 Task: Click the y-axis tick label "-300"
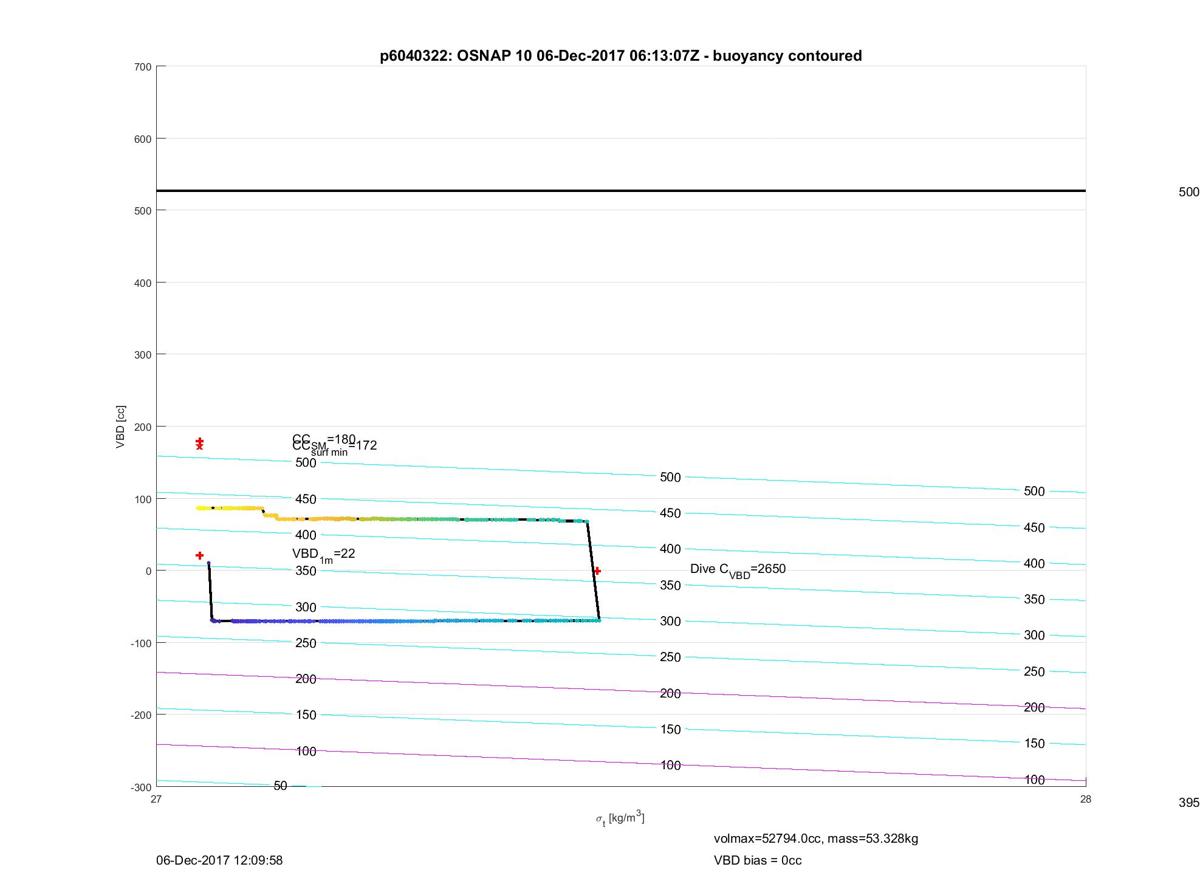[x=139, y=787]
